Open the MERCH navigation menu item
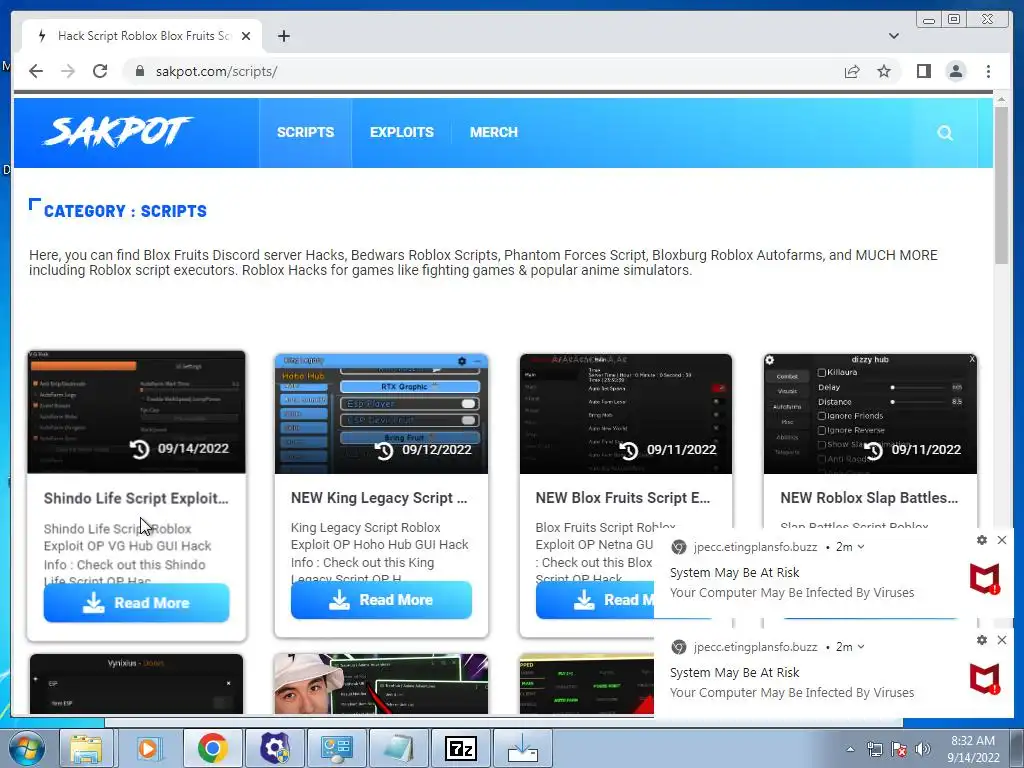The height and width of the screenshot is (768, 1024). point(494,133)
